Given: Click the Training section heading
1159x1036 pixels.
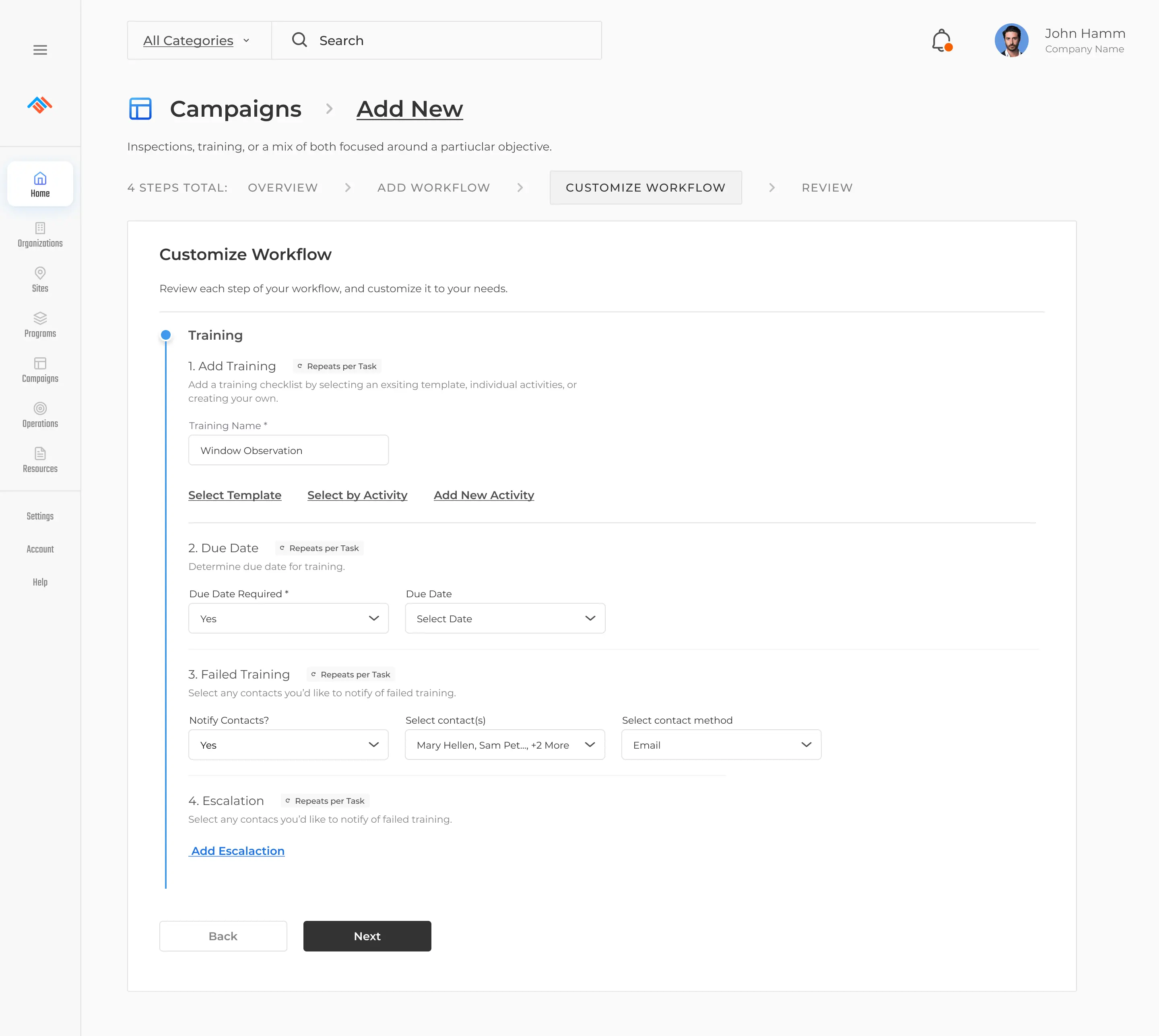Looking at the screenshot, I should point(216,335).
